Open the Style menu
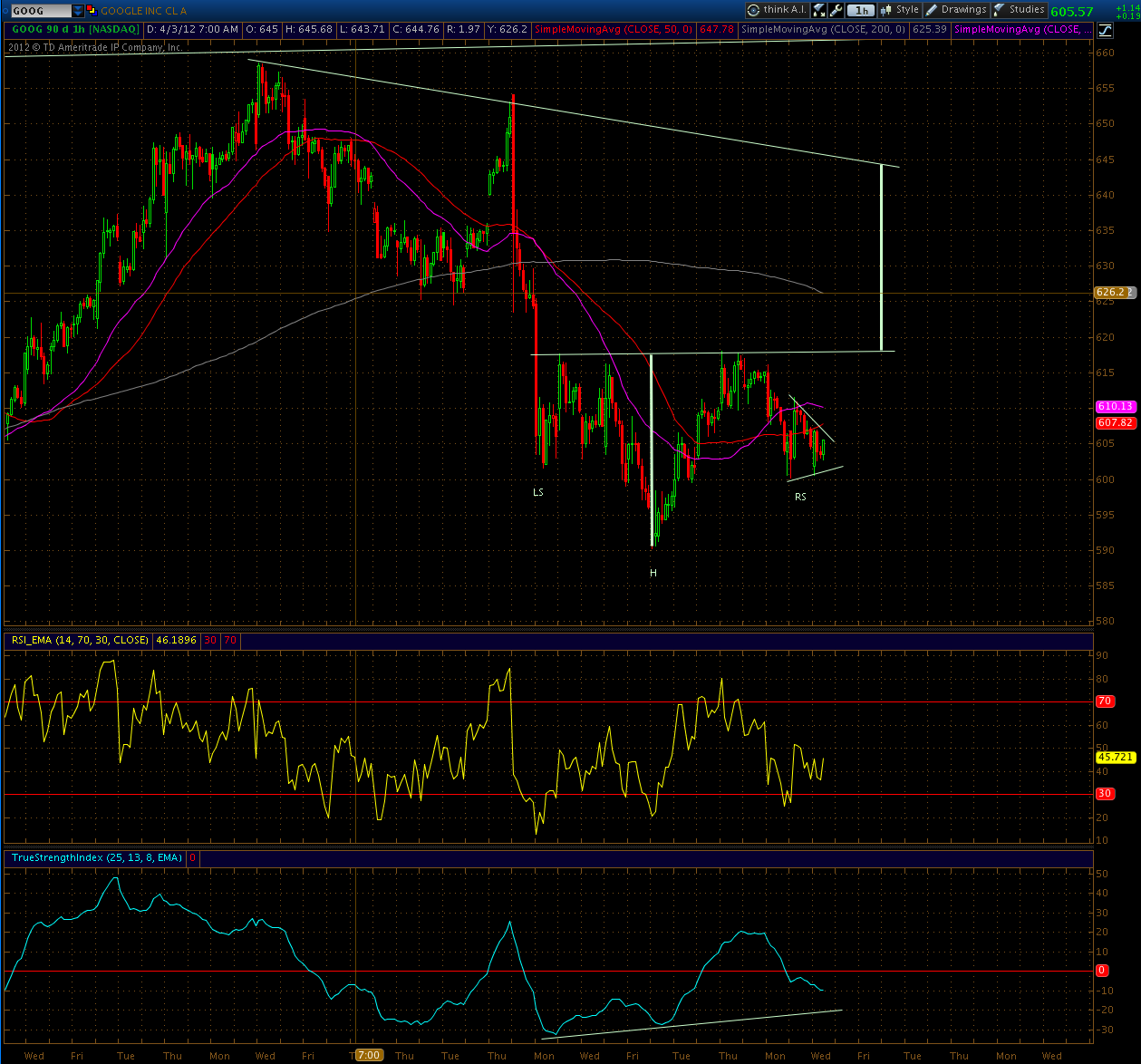Image resolution: width=1141 pixels, height=1064 pixels. tap(900, 10)
